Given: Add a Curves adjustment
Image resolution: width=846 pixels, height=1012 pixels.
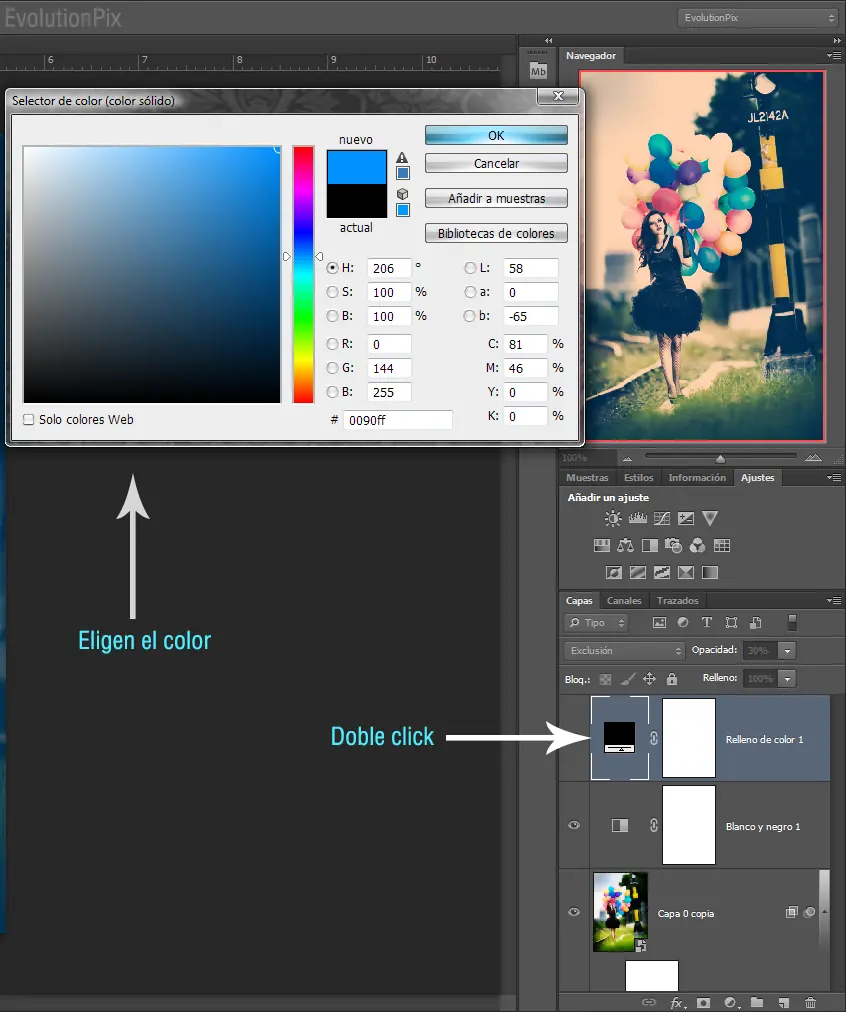Looking at the screenshot, I should 662,518.
